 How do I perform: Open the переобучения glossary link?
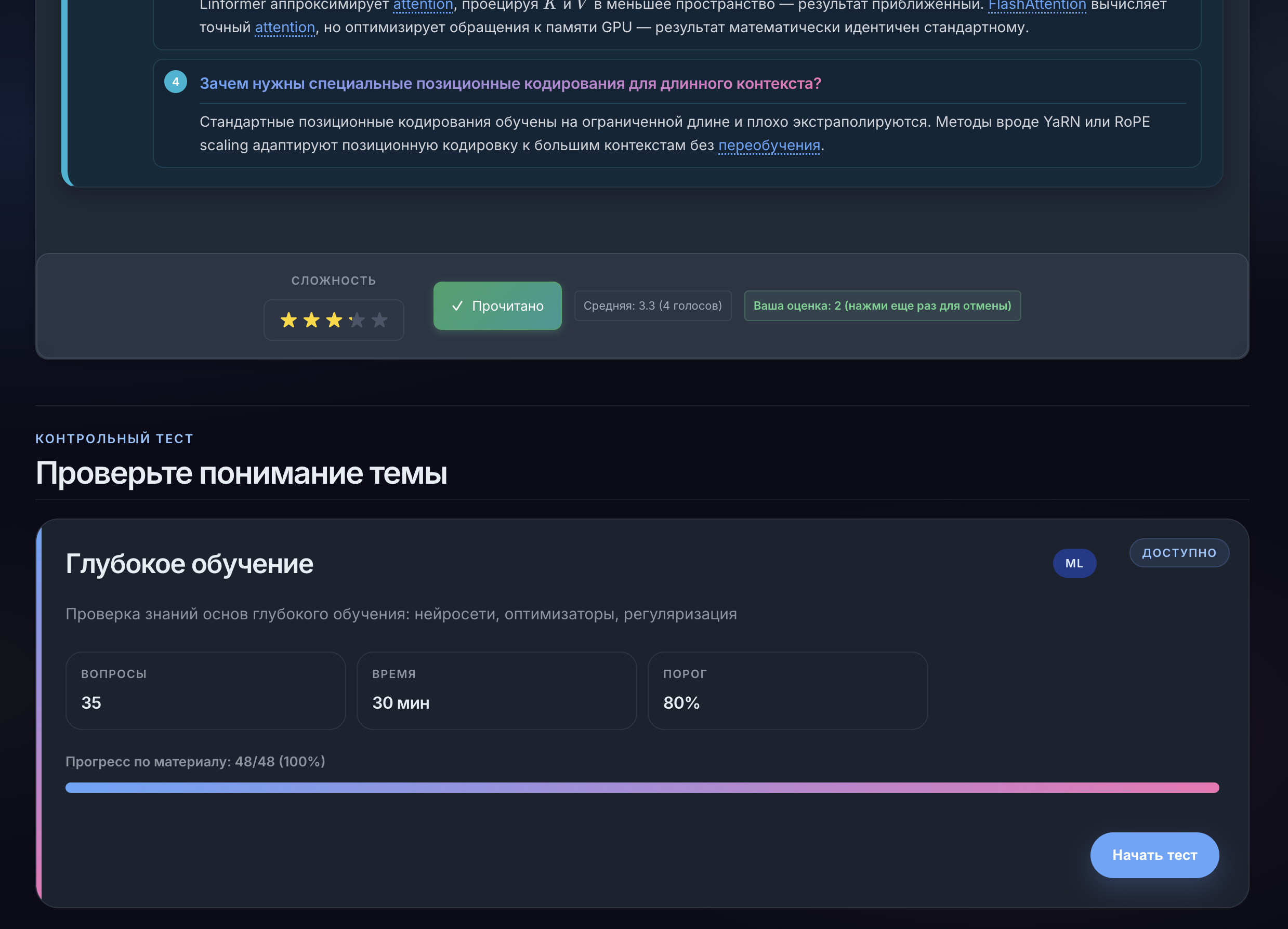click(769, 145)
